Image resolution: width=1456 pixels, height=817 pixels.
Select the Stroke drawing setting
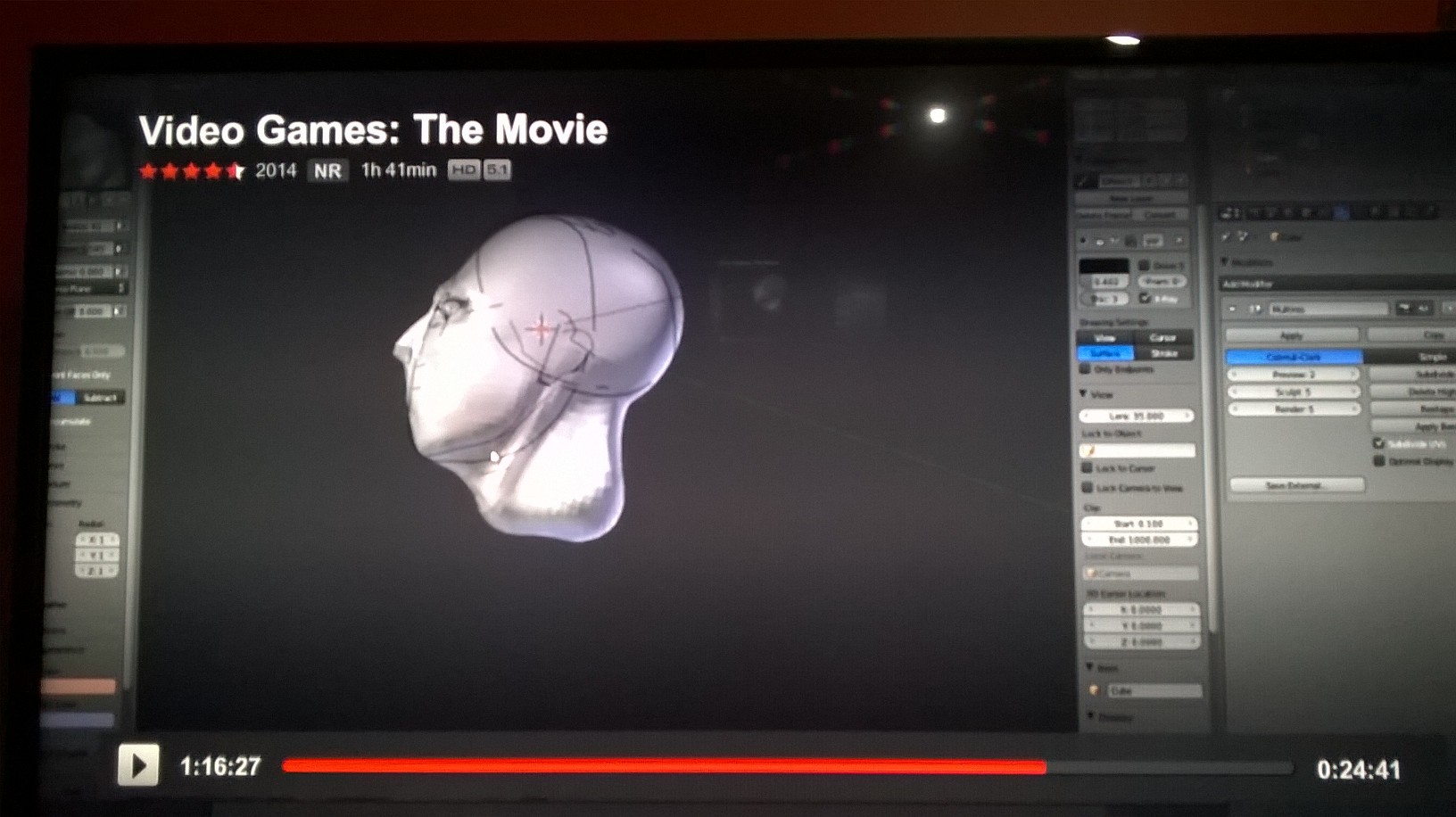point(1163,353)
